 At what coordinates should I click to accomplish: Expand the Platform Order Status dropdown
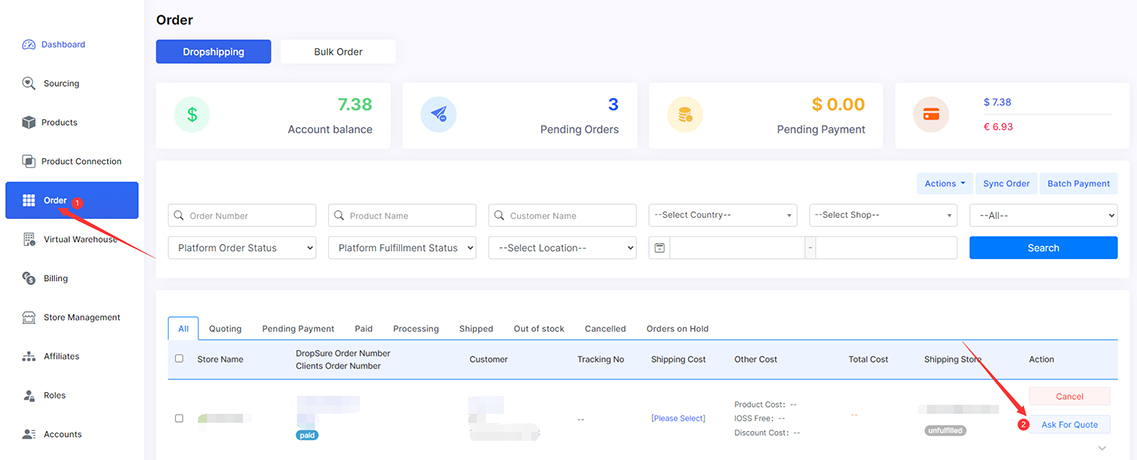click(x=242, y=248)
